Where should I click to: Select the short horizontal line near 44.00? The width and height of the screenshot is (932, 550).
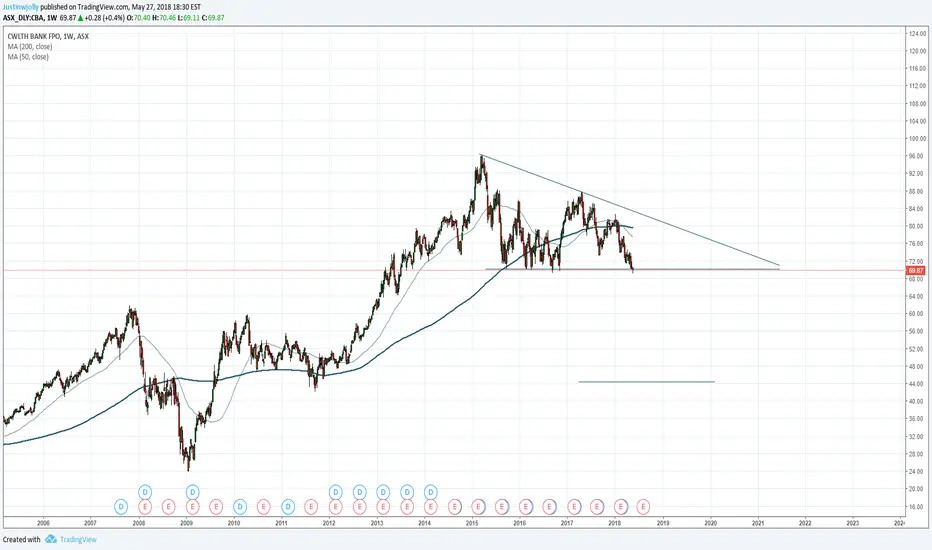(x=647, y=382)
